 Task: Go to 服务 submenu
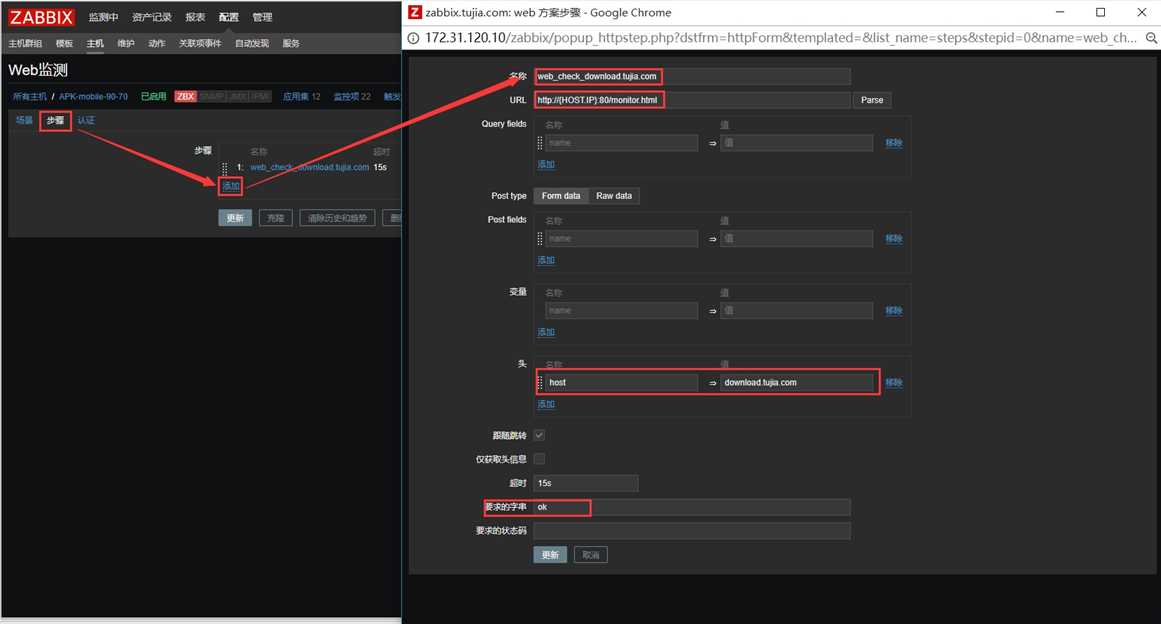pos(291,44)
